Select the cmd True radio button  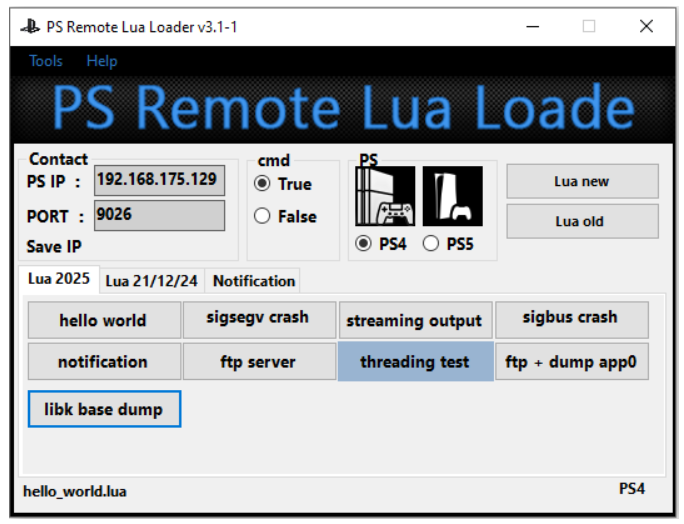click(262, 184)
